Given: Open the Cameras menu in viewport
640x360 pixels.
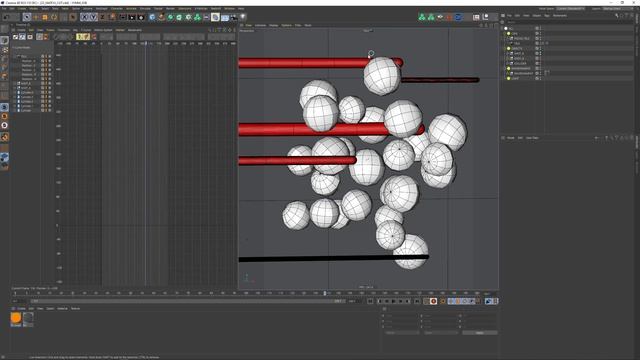Looking at the screenshot, I should pos(260,25).
